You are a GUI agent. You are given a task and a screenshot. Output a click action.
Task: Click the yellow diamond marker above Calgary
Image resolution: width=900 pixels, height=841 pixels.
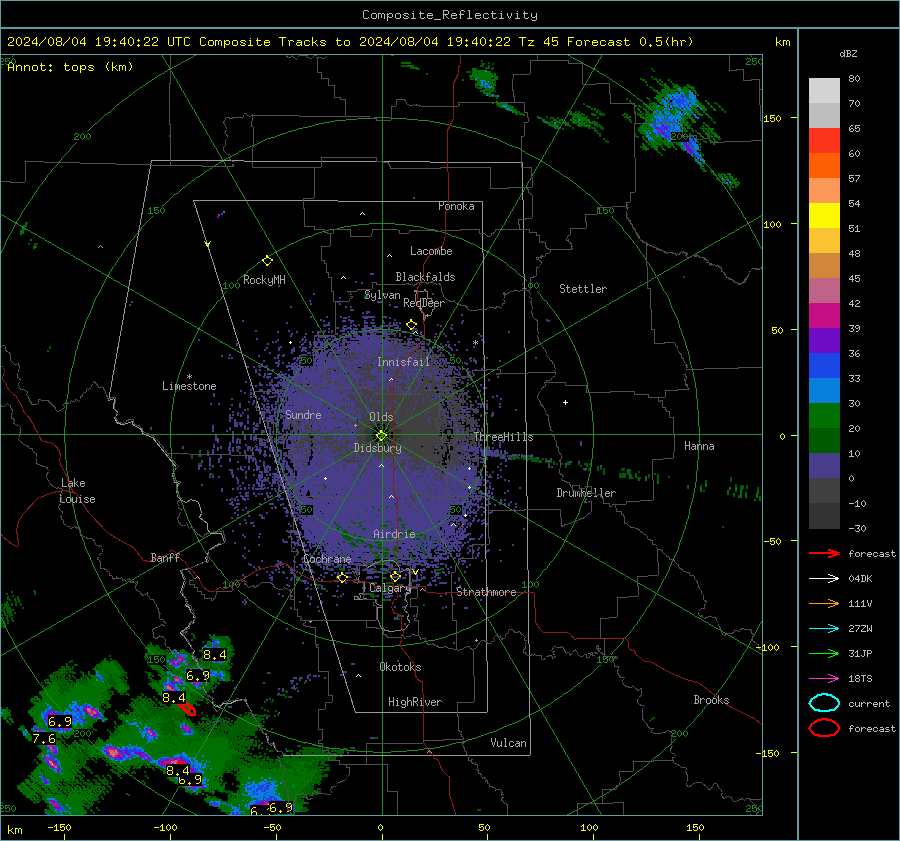pyautogui.click(x=395, y=576)
